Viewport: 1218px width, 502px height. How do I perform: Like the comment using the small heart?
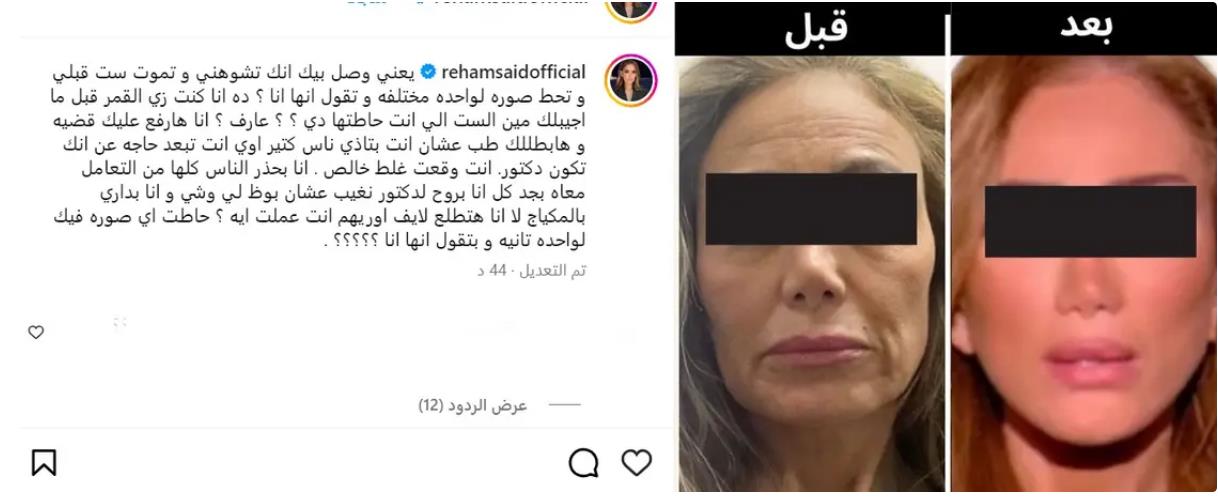point(36,333)
